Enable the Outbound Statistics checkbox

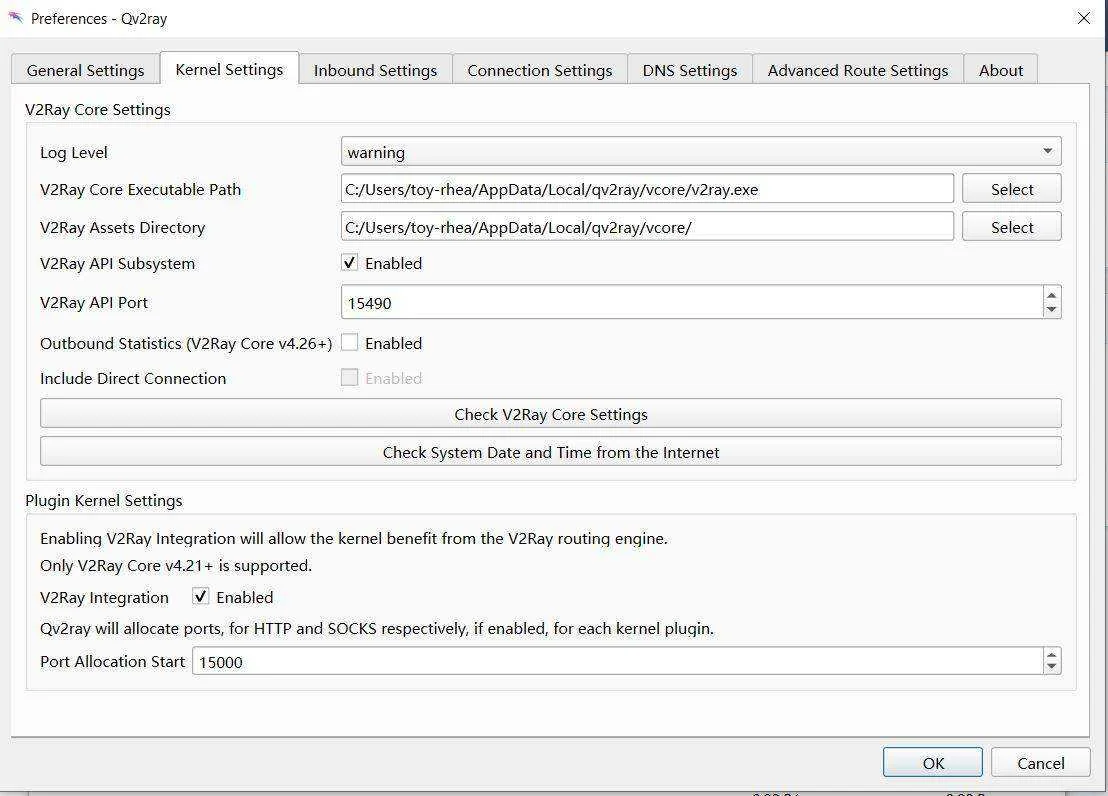pyautogui.click(x=349, y=343)
